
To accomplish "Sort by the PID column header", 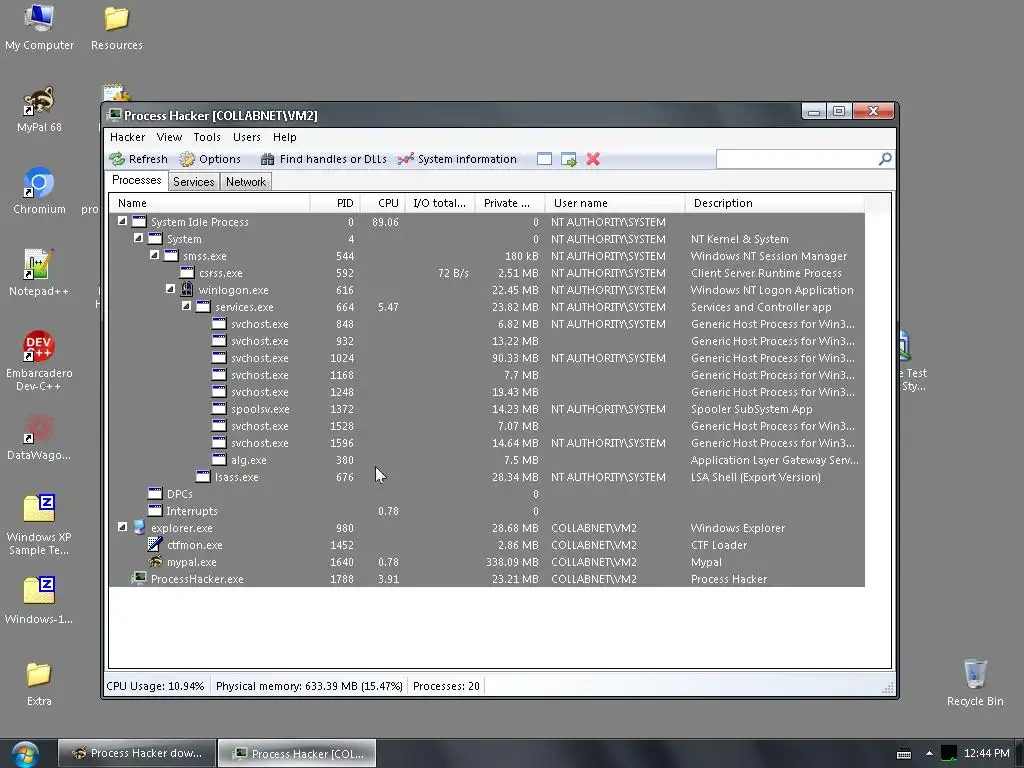I will click(335, 203).
